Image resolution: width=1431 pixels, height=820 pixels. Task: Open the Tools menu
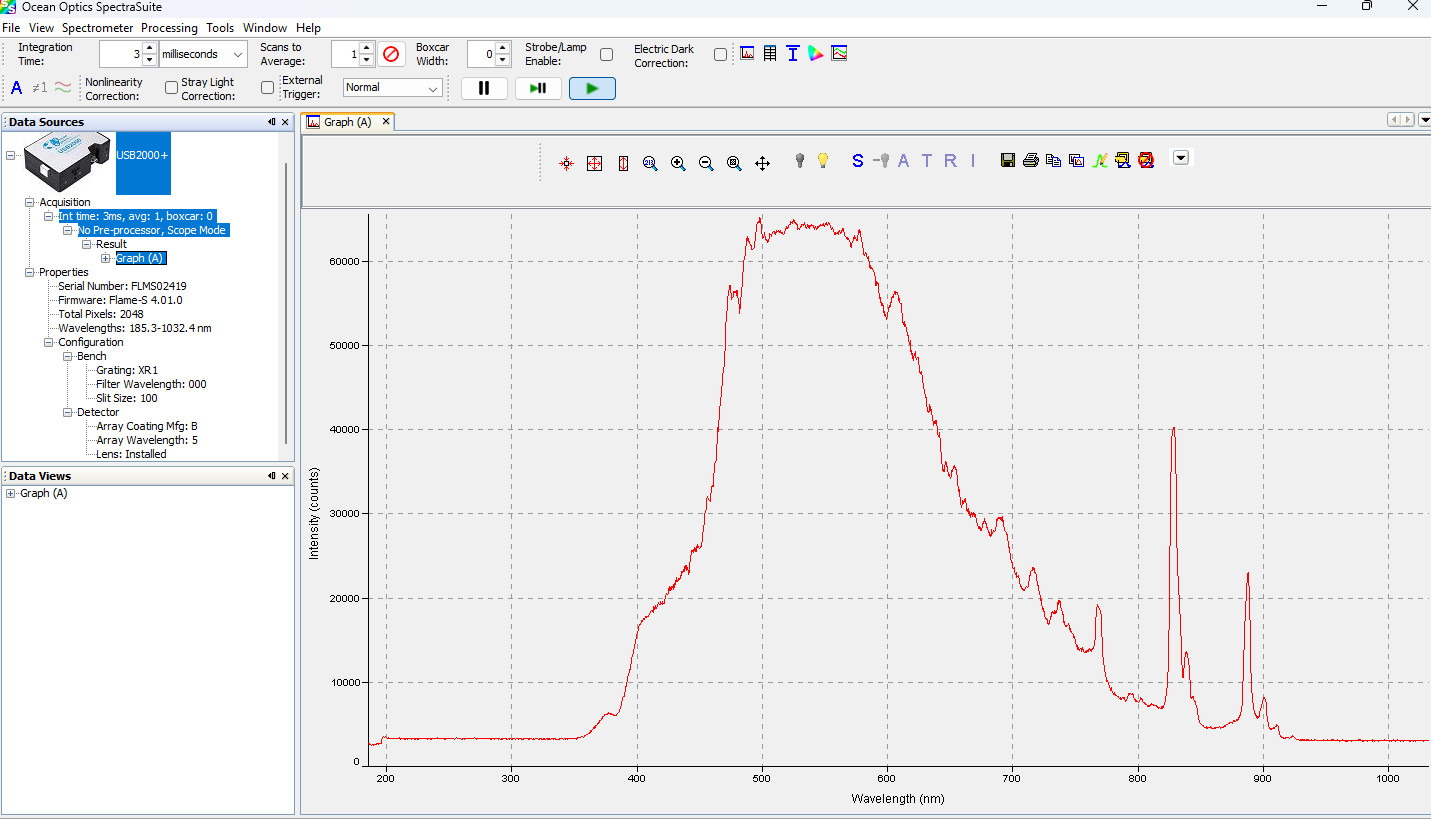[220, 28]
